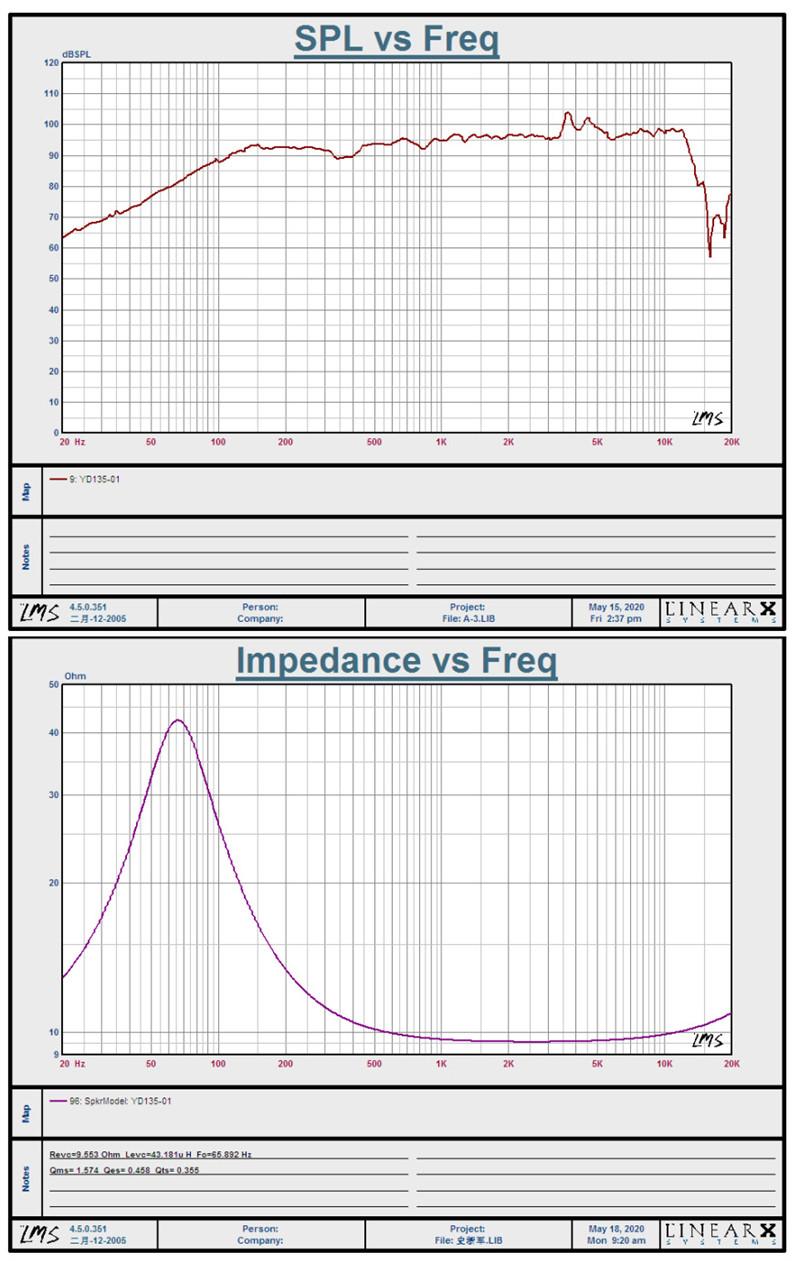Click the red line swatch for curve 9: YD135-01
Screen dimensions: 800x1261
58,479
